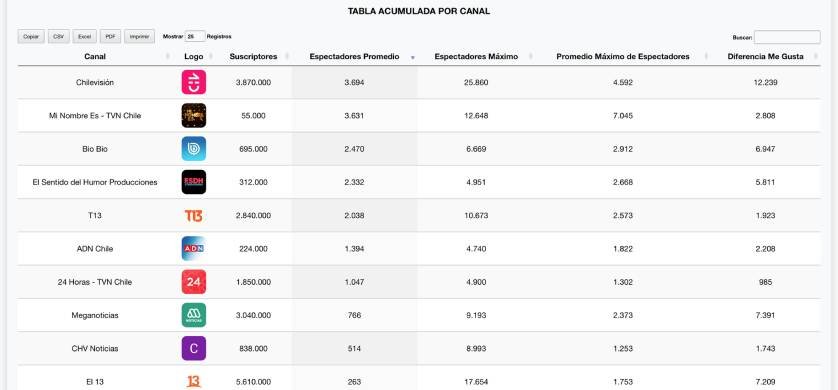Viewport: 838px width, 390px height.
Task: Click the Chilevisión channel logo
Action: pyautogui.click(x=193, y=82)
